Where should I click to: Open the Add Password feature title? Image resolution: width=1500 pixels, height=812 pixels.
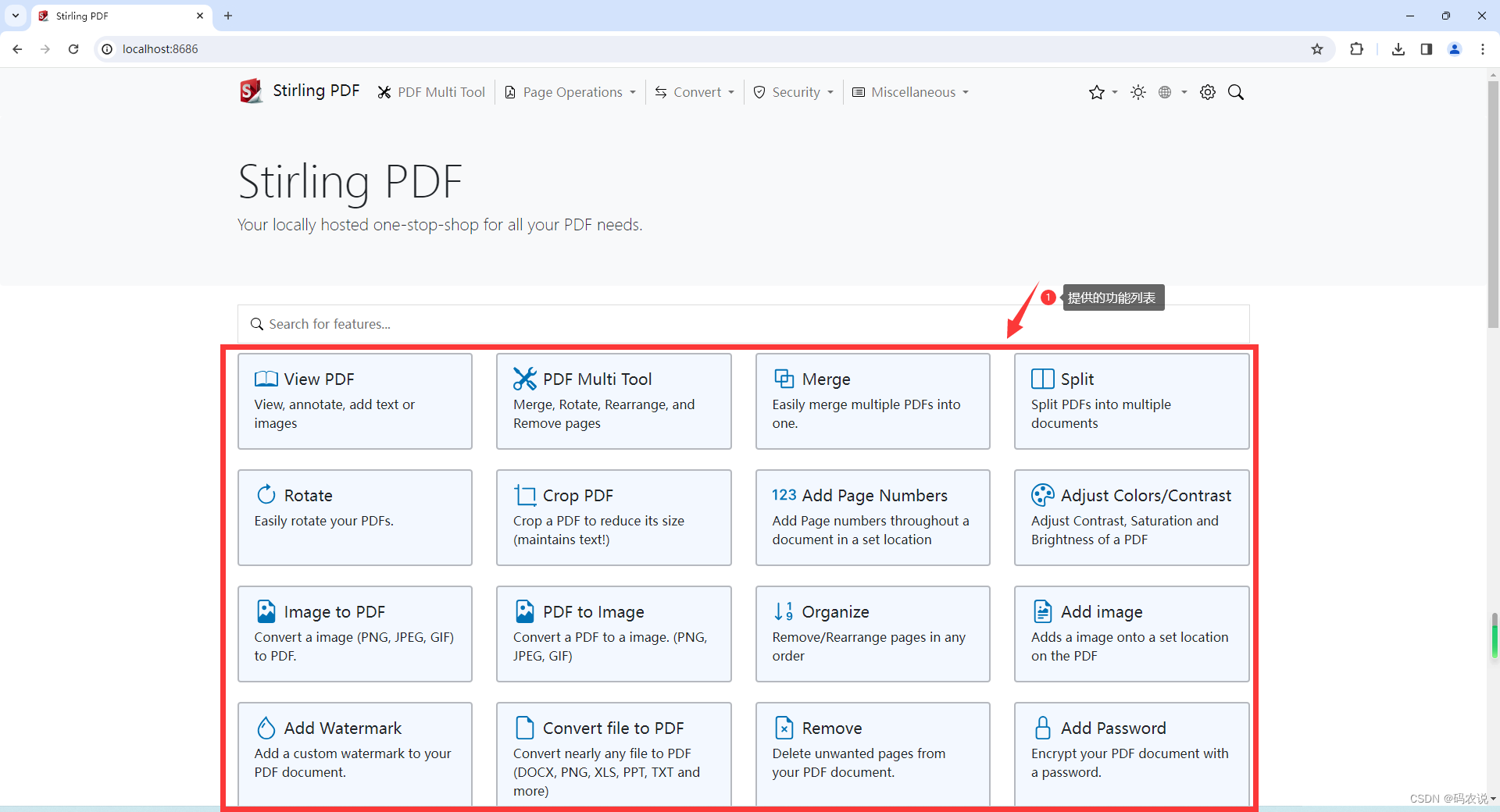1113,728
